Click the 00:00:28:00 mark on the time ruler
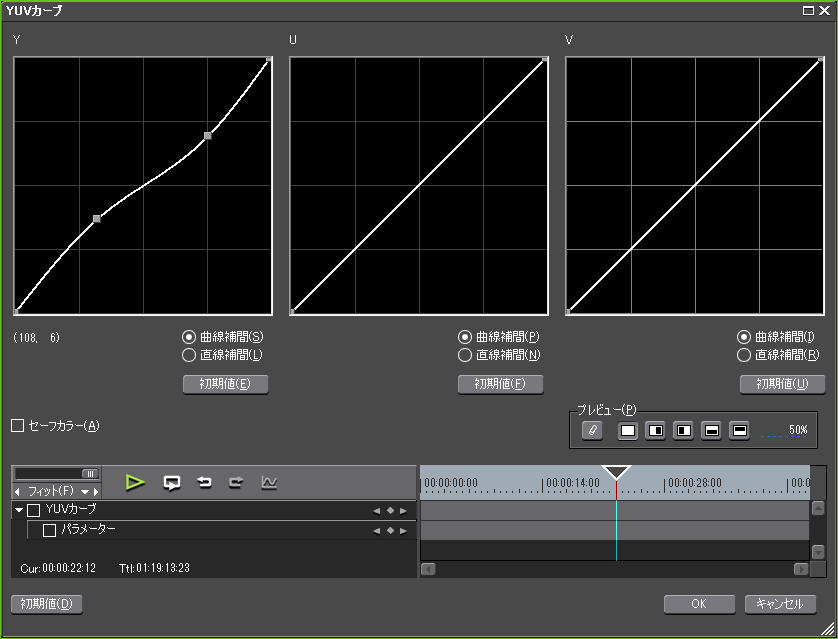Image resolution: width=838 pixels, height=639 pixels. click(x=695, y=483)
